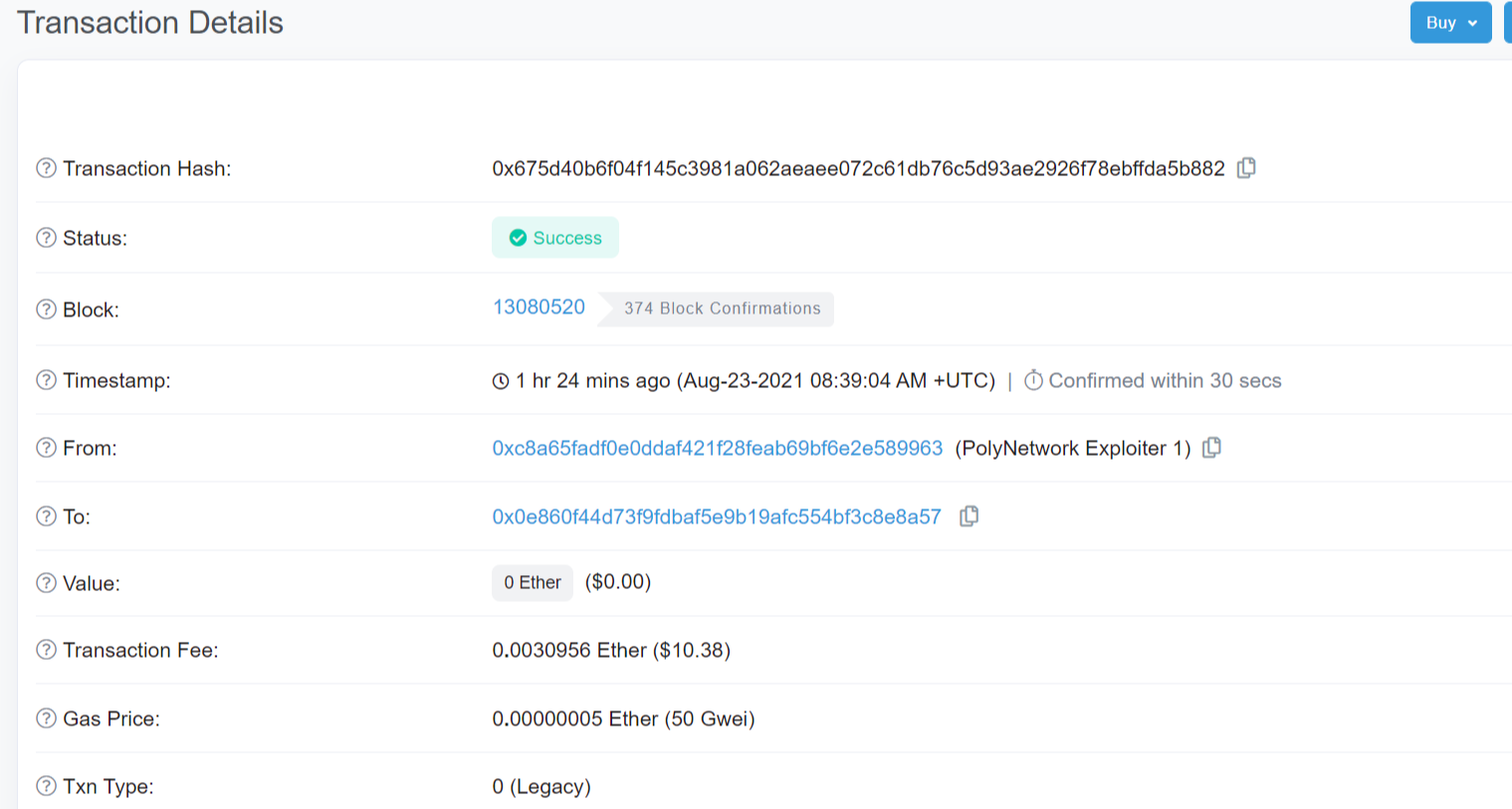Click help icon beside Txn Type
Image resolution: width=1512 pixels, height=809 pixels.
pyautogui.click(x=46, y=786)
